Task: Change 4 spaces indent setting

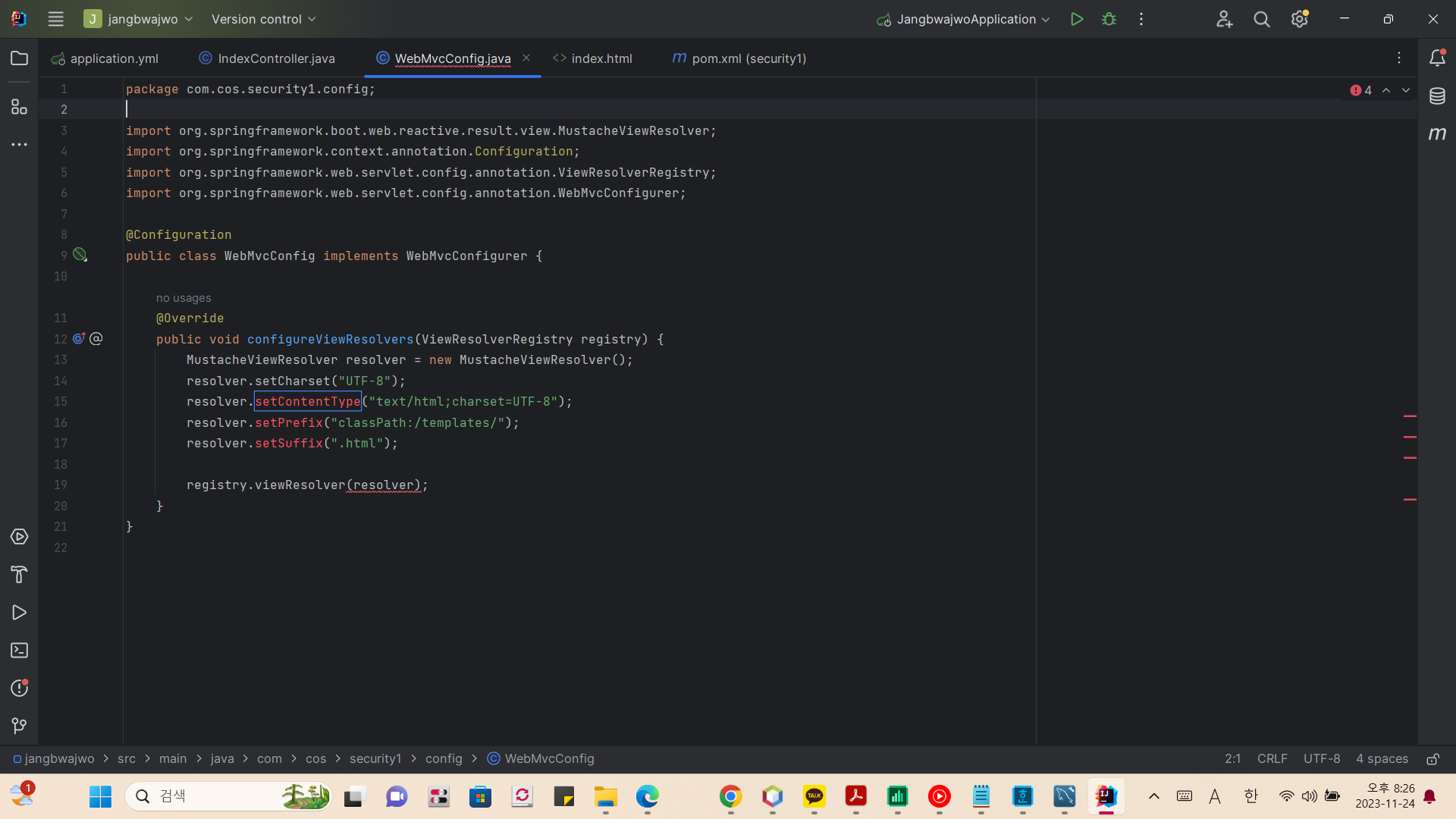Action: (1382, 759)
